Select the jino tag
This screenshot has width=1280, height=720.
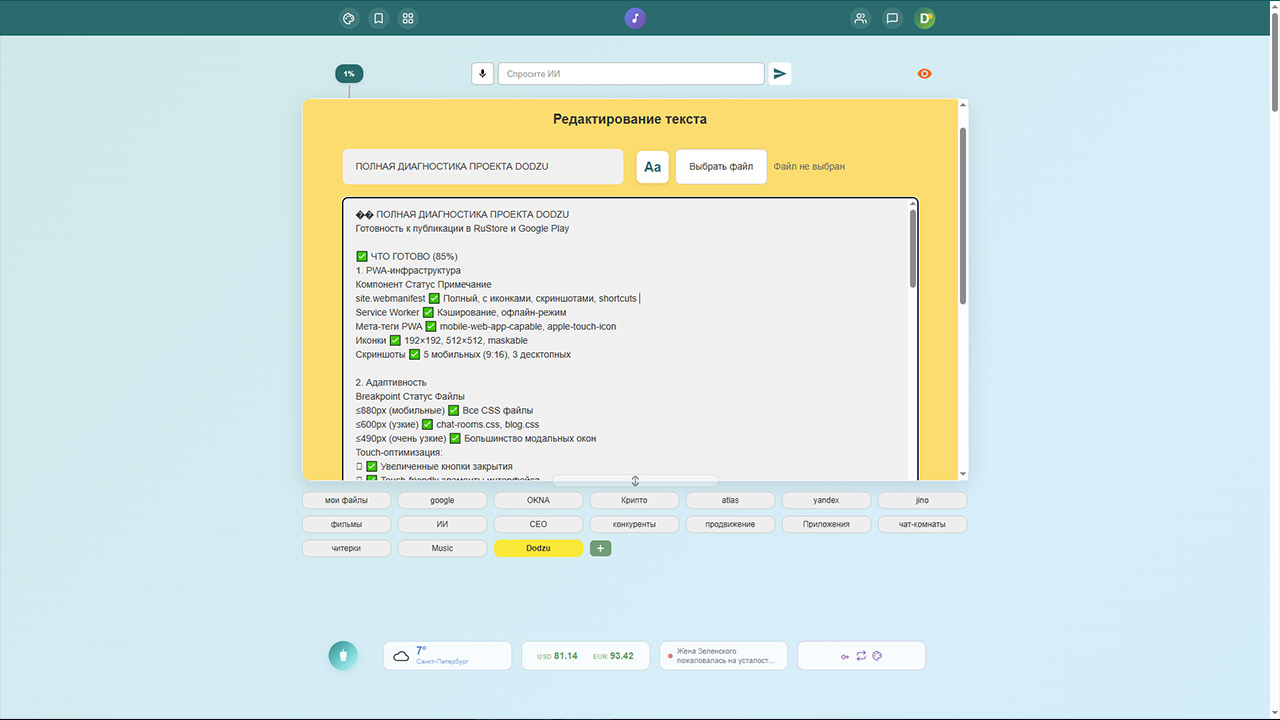922,500
